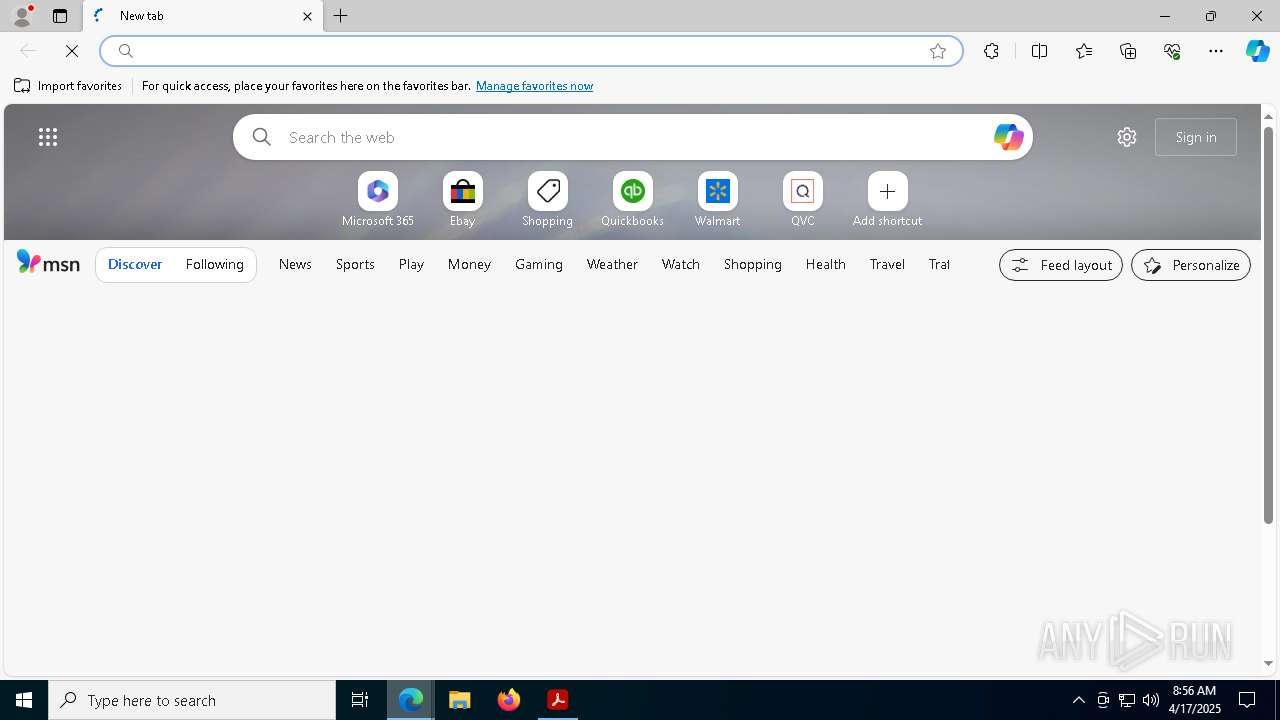1280x720 pixels.
Task: Open File Explorer from taskbar
Action: pos(460,700)
